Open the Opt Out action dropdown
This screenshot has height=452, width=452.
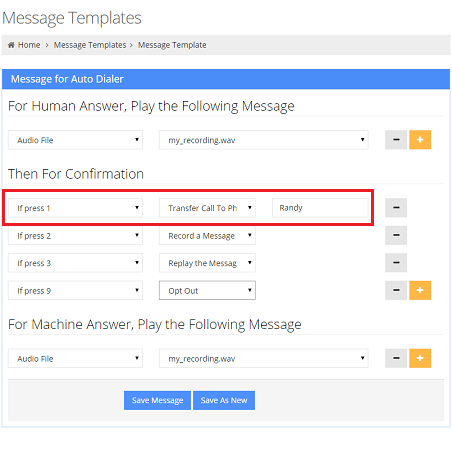[x=207, y=290]
